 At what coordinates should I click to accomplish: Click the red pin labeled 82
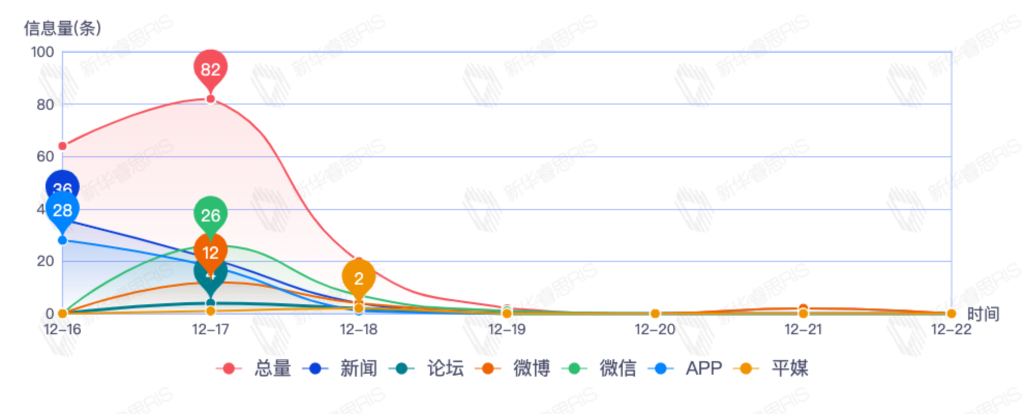pos(210,68)
